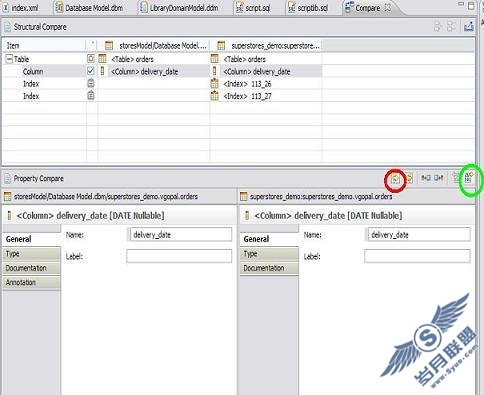Click the Copy from Left to Right icon

pos(395,179)
